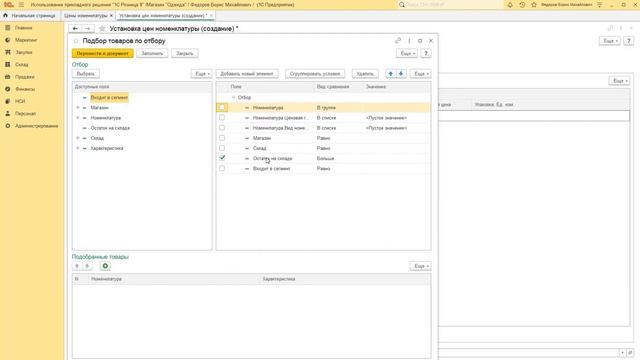Open history clock icon in title bar
The image size is (640, 360).
click(522, 4)
